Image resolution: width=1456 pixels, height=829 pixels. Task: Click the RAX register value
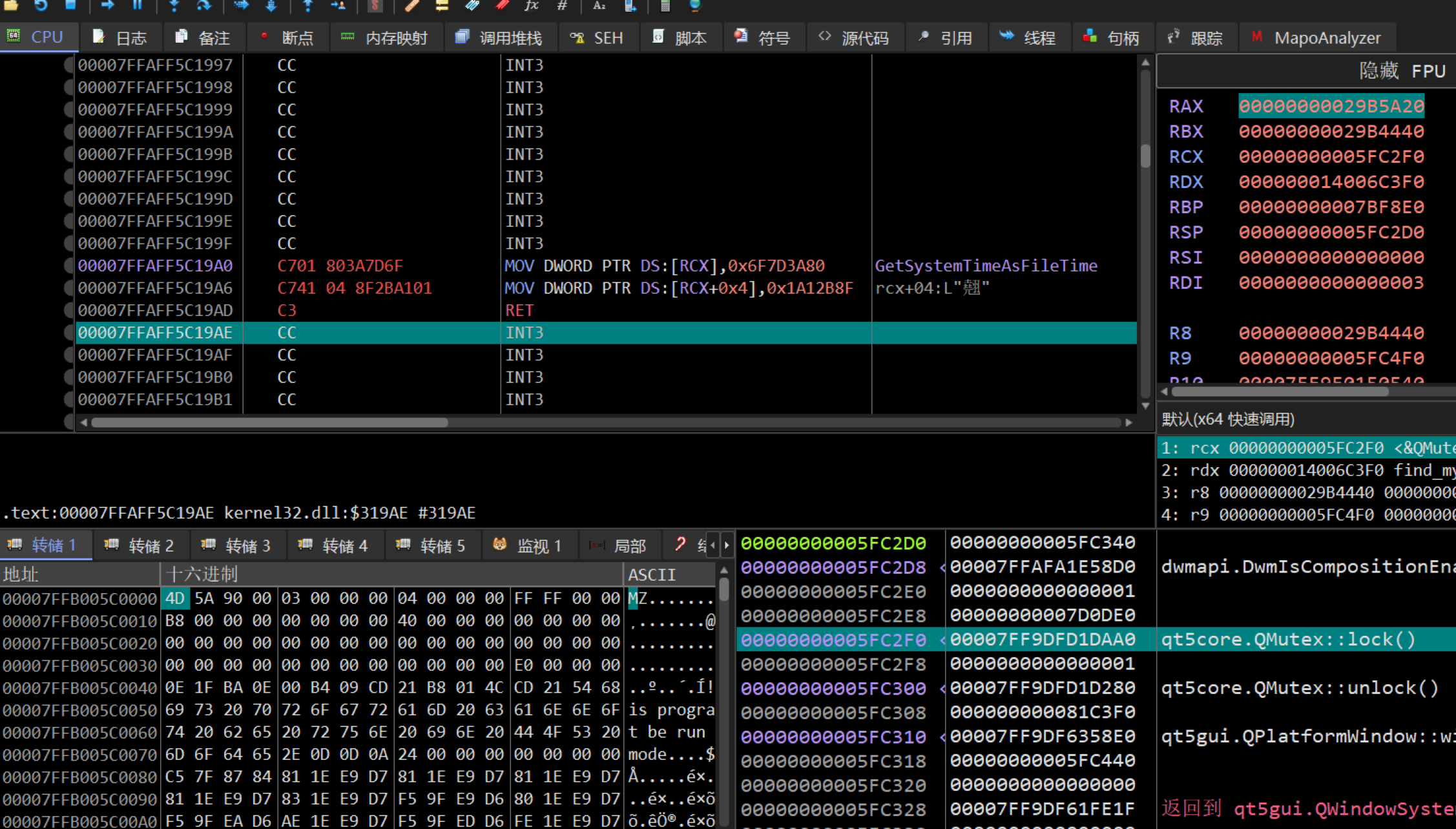click(x=1331, y=106)
